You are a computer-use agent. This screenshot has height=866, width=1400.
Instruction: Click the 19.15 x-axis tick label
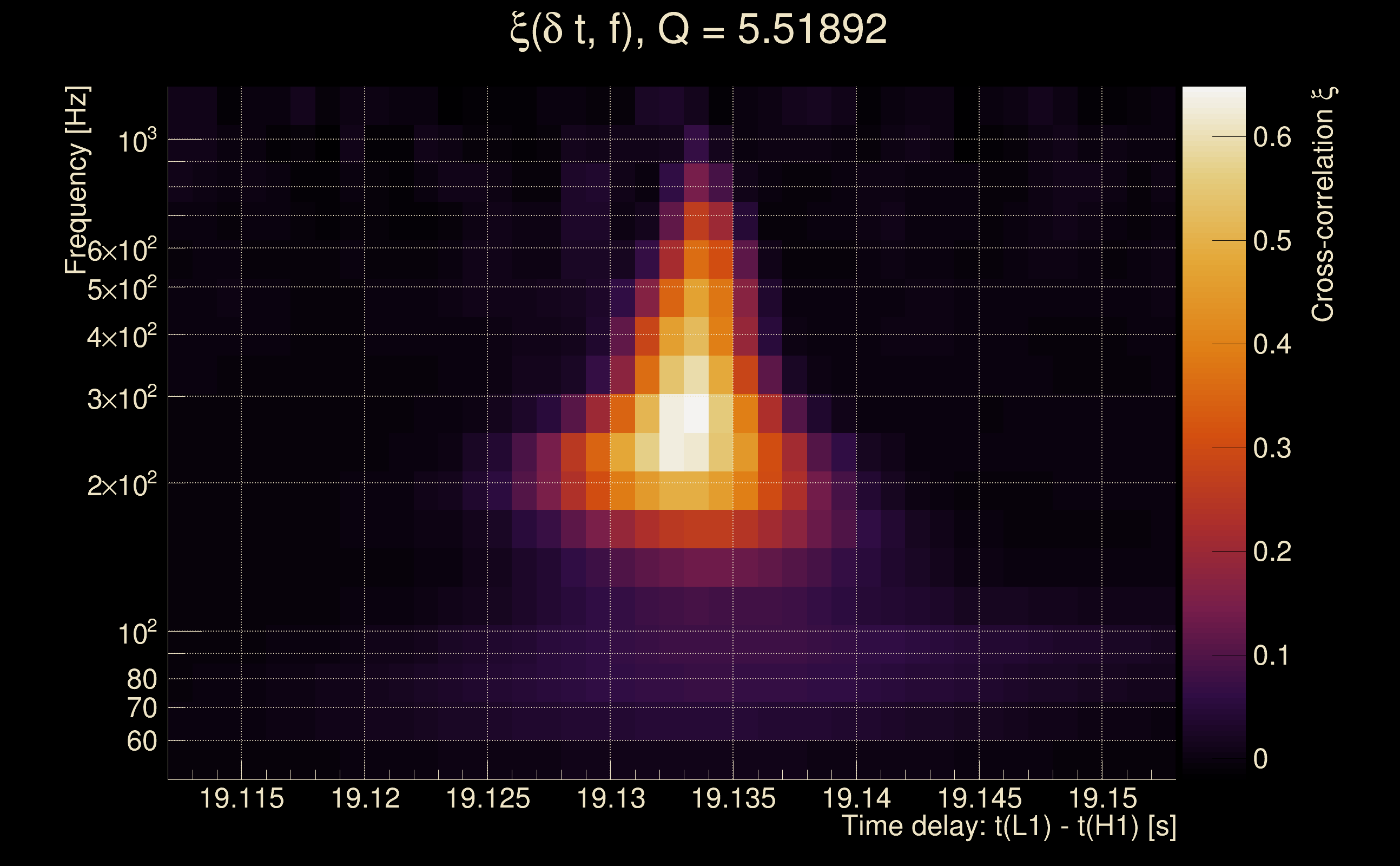[1102, 799]
